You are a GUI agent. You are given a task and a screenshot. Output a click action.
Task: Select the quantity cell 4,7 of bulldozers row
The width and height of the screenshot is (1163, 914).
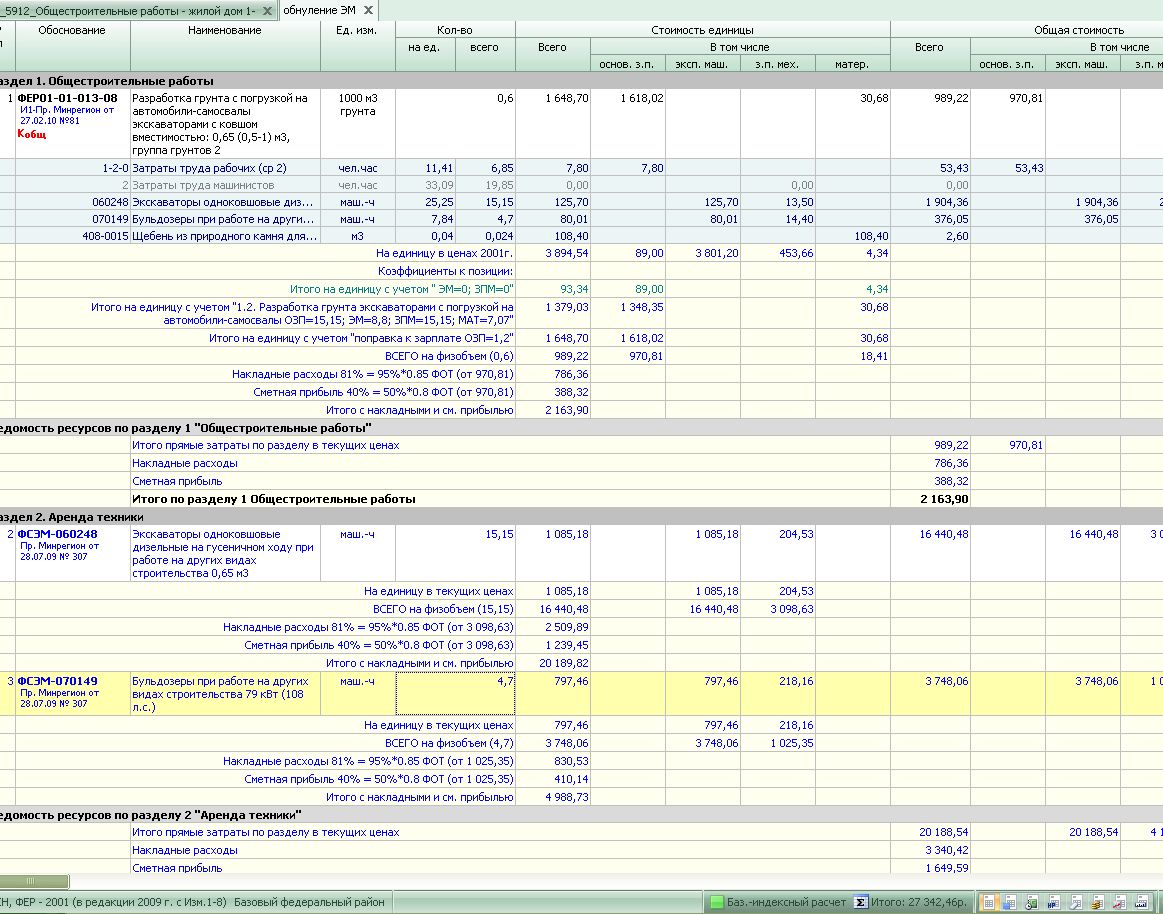pos(455,694)
